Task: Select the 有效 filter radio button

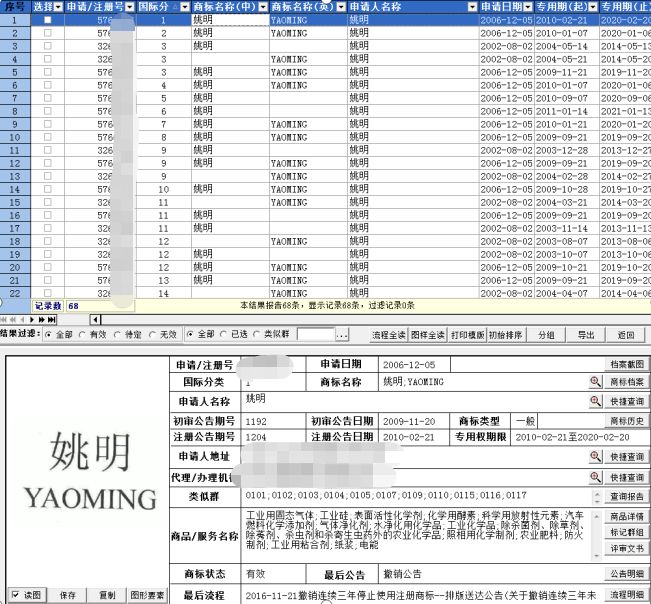Action: [82, 334]
